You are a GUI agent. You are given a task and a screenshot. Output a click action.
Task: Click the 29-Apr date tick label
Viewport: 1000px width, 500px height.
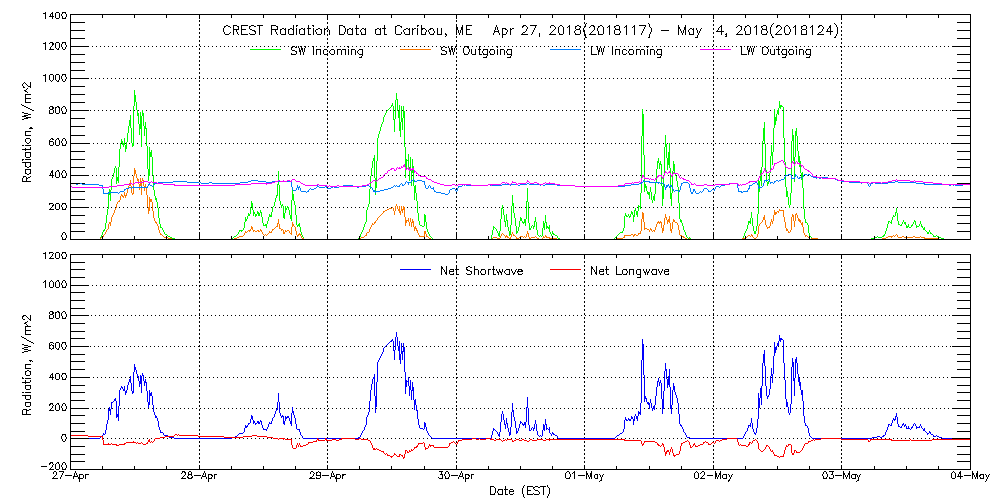(329, 477)
